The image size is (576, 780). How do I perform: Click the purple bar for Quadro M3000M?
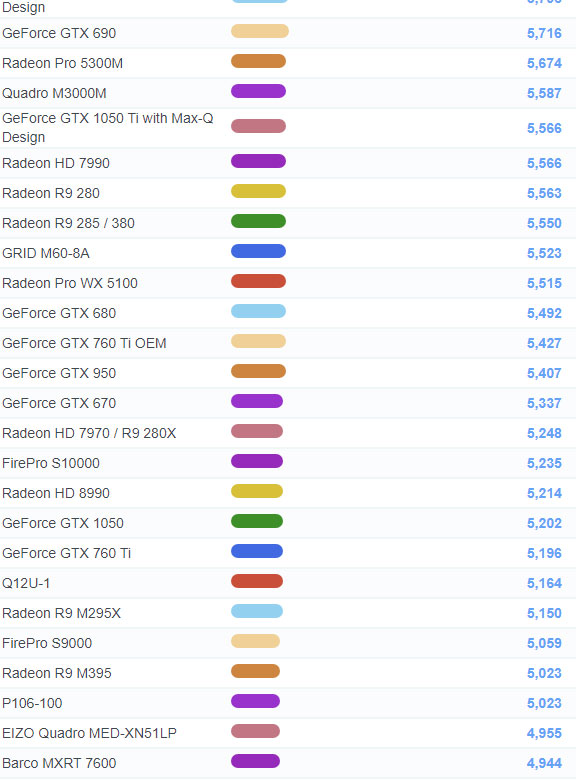[x=258, y=91]
